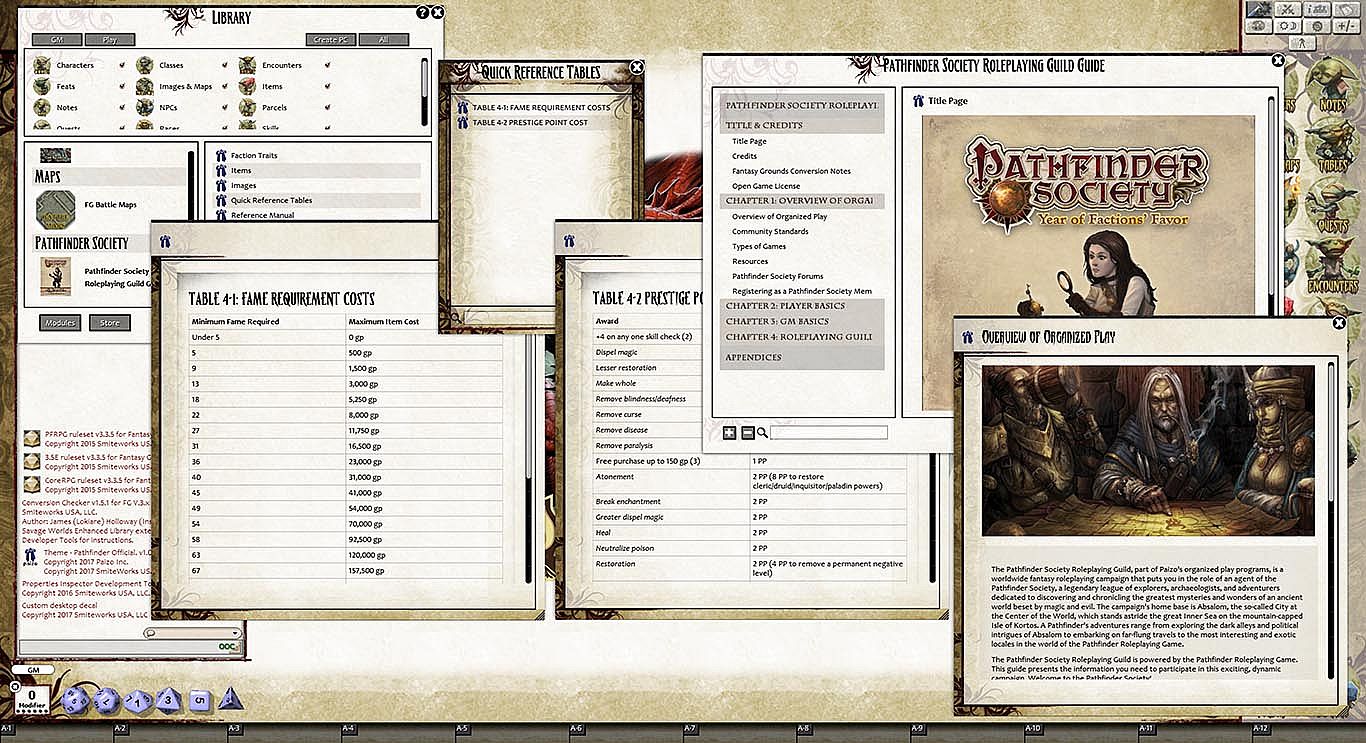The height and width of the screenshot is (743, 1366).
Task: Click the Modules button
Action: 60,323
